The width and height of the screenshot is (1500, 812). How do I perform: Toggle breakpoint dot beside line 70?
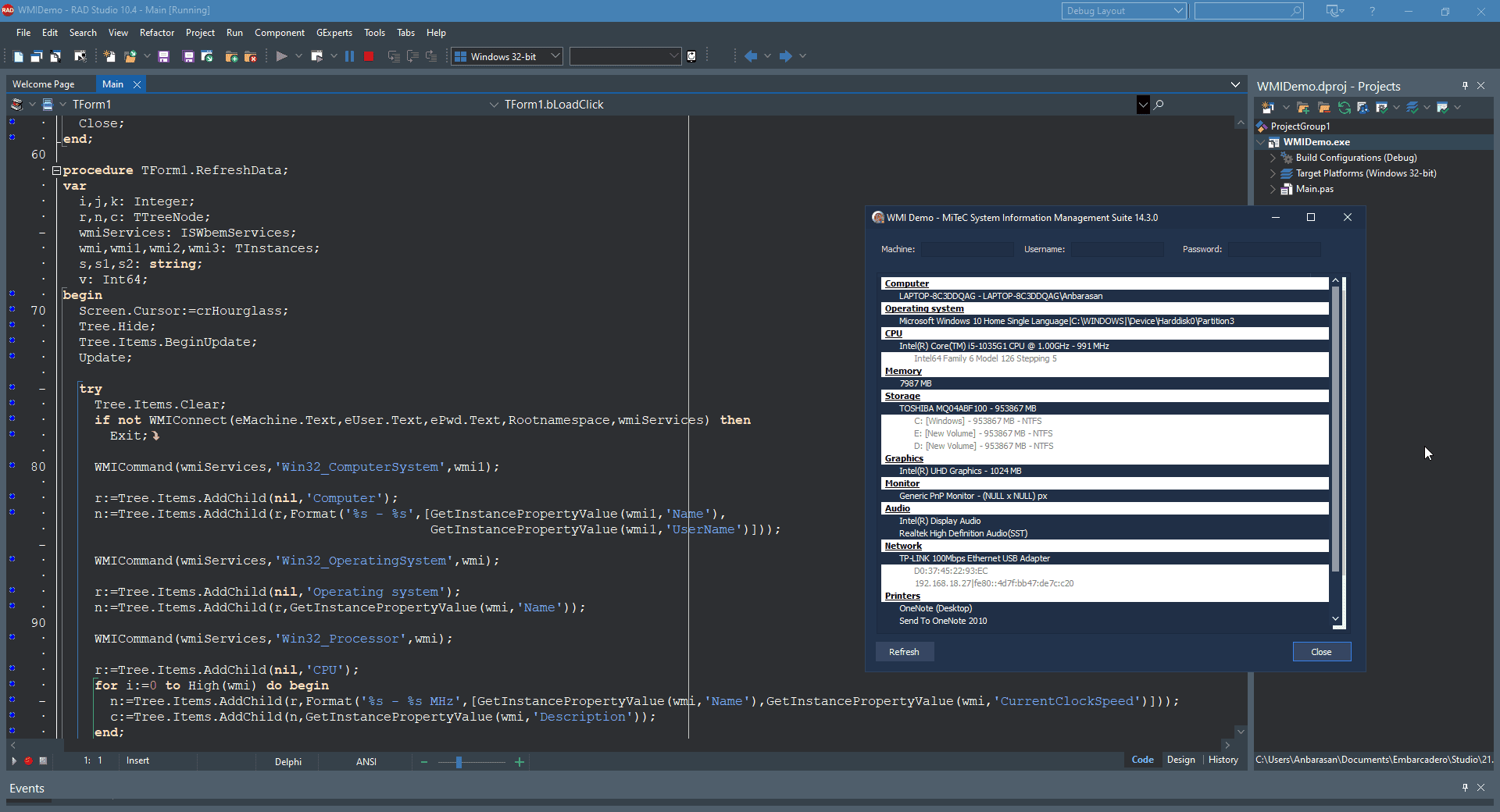(x=12, y=309)
